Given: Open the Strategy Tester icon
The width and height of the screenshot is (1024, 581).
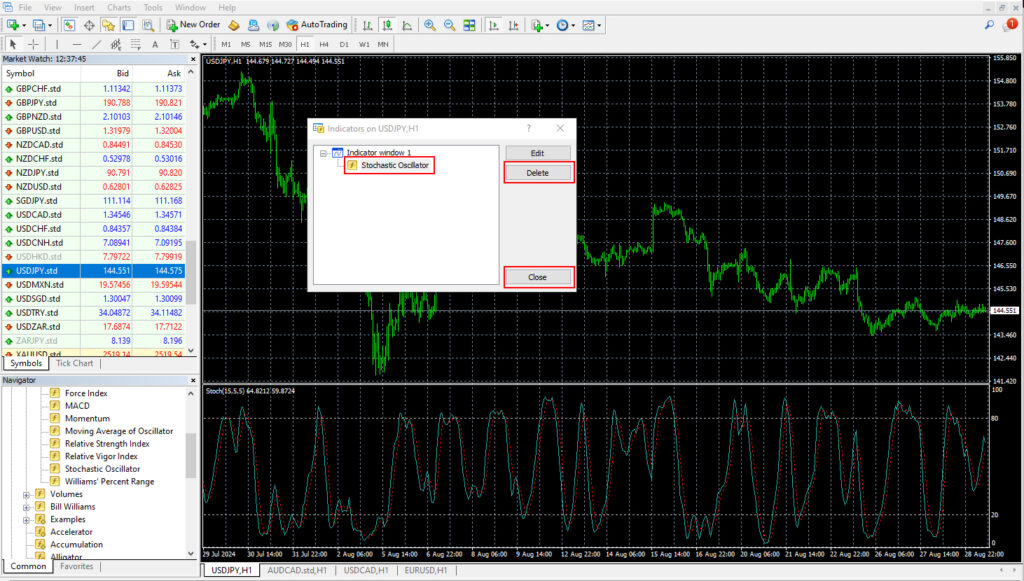Looking at the screenshot, I should tap(148, 25).
